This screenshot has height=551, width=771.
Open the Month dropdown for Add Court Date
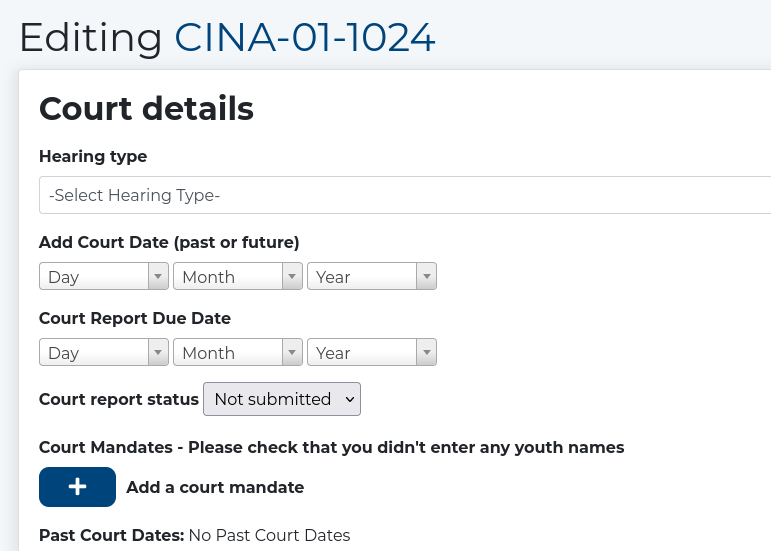pyautogui.click(x=237, y=276)
